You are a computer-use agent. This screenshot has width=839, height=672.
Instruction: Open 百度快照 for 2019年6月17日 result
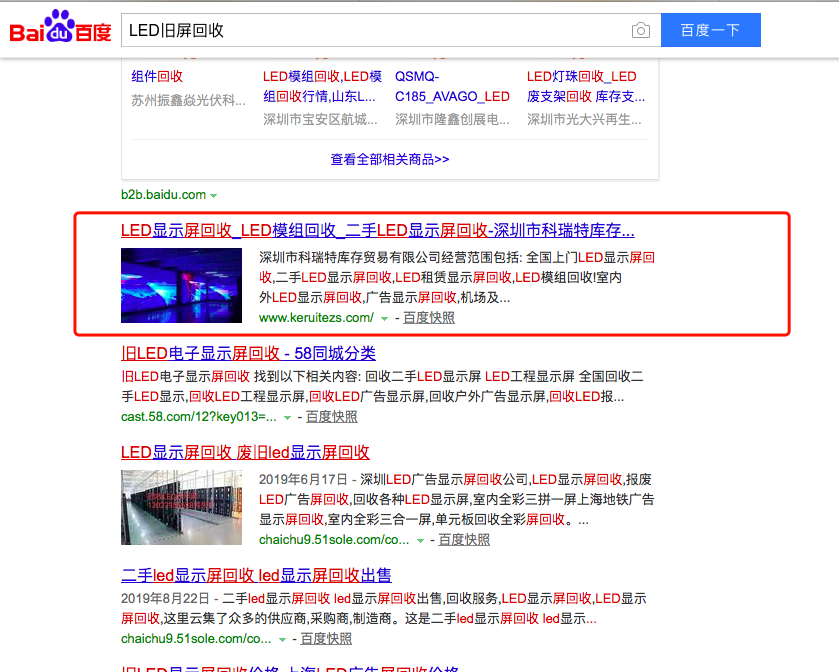pyautogui.click(x=464, y=540)
